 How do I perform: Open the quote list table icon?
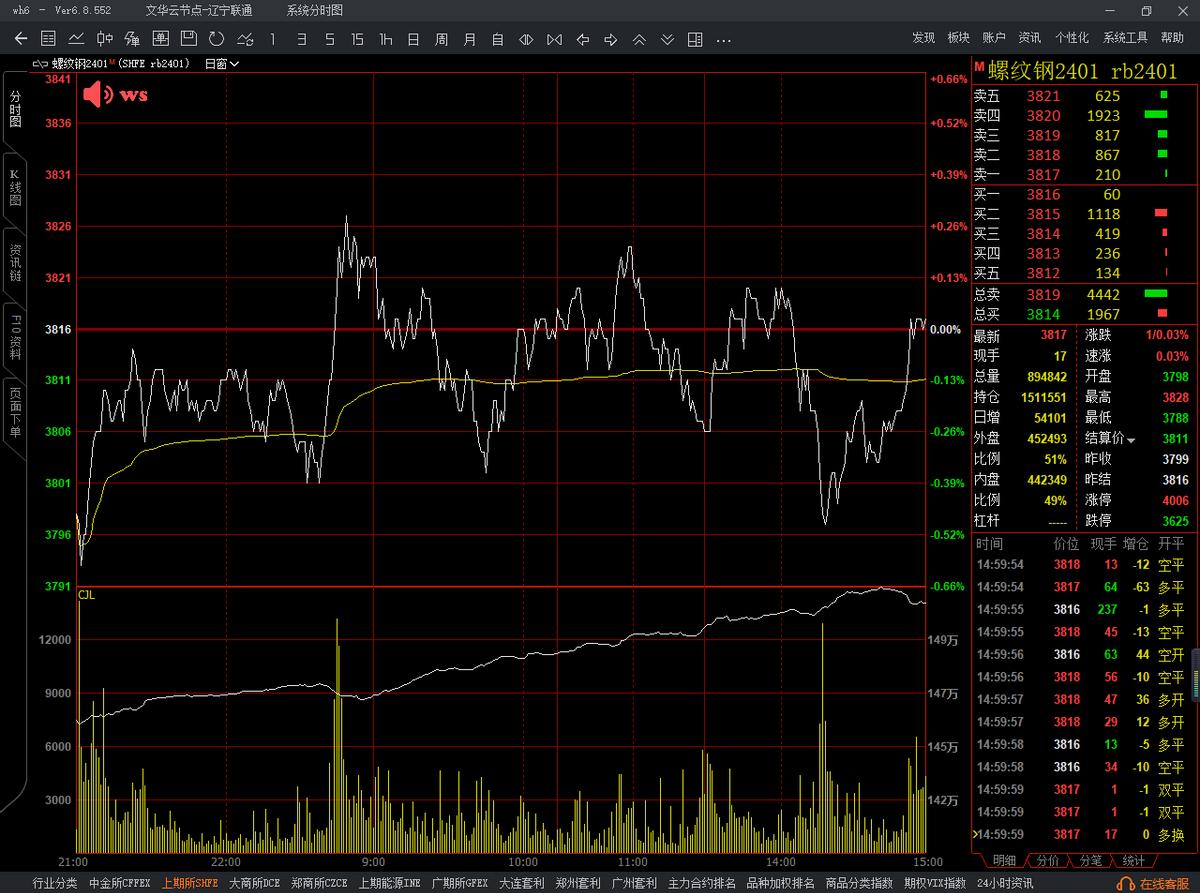[48, 39]
